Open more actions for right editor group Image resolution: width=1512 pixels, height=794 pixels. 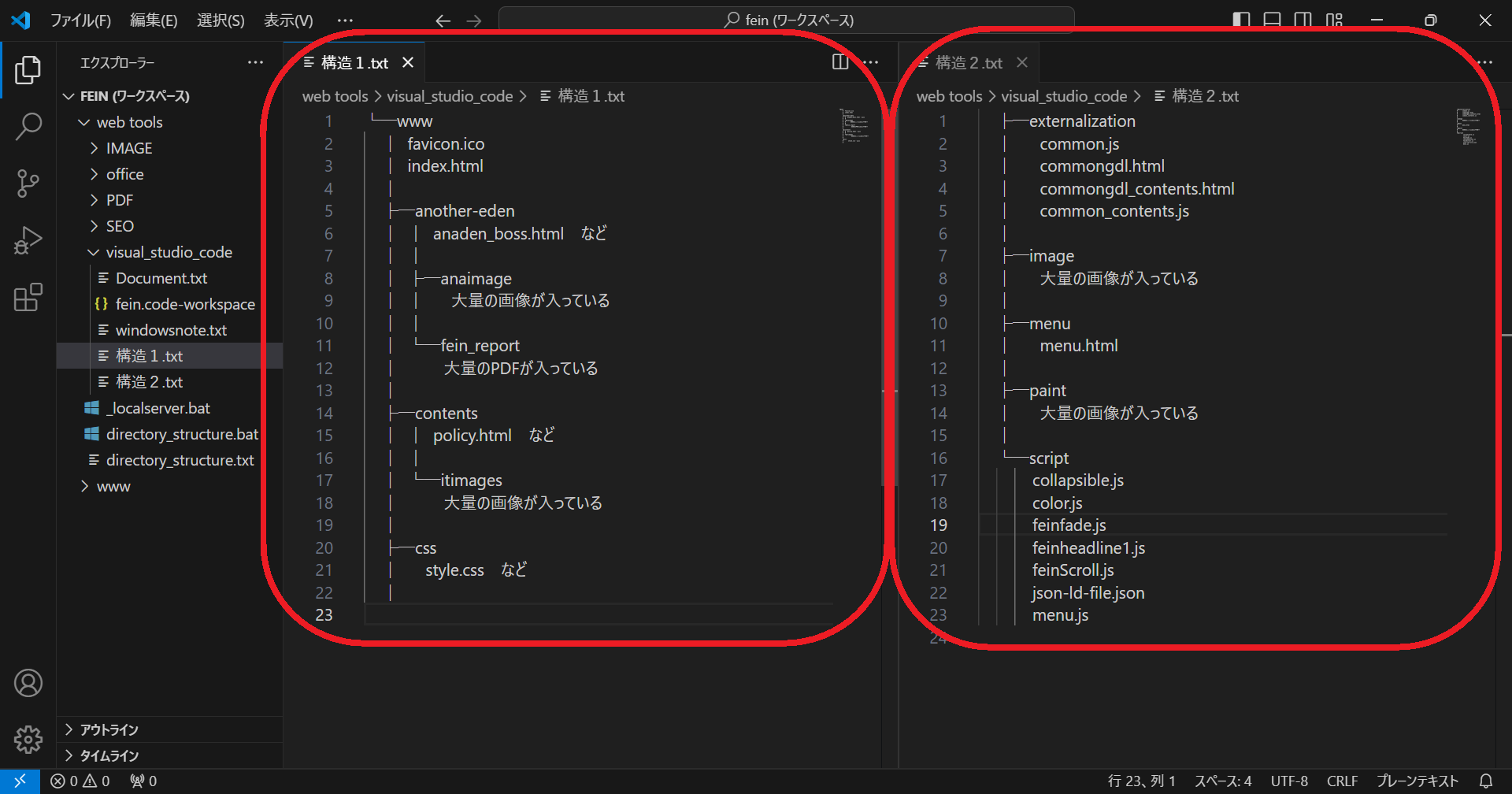point(1485,62)
